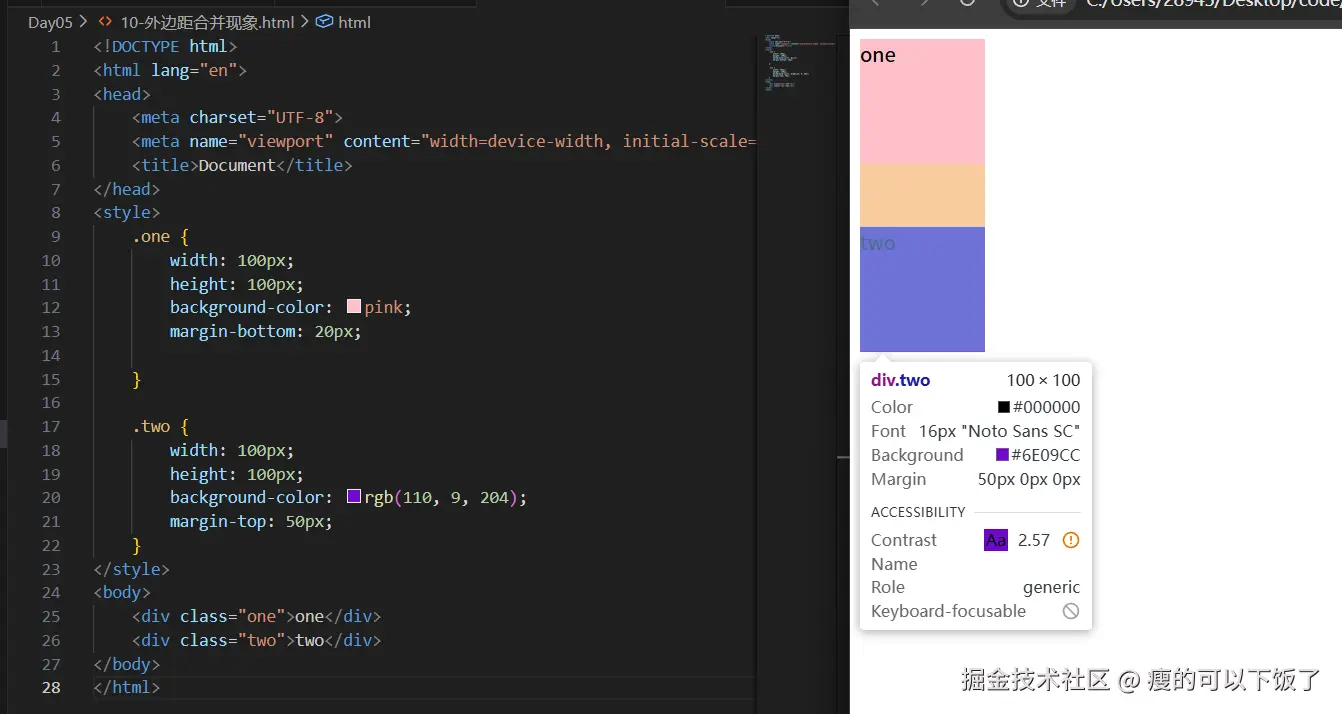Image resolution: width=1342 pixels, height=714 pixels.
Task: Open the Day05 breadcrumb folder
Action: click(x=50, y=22)
